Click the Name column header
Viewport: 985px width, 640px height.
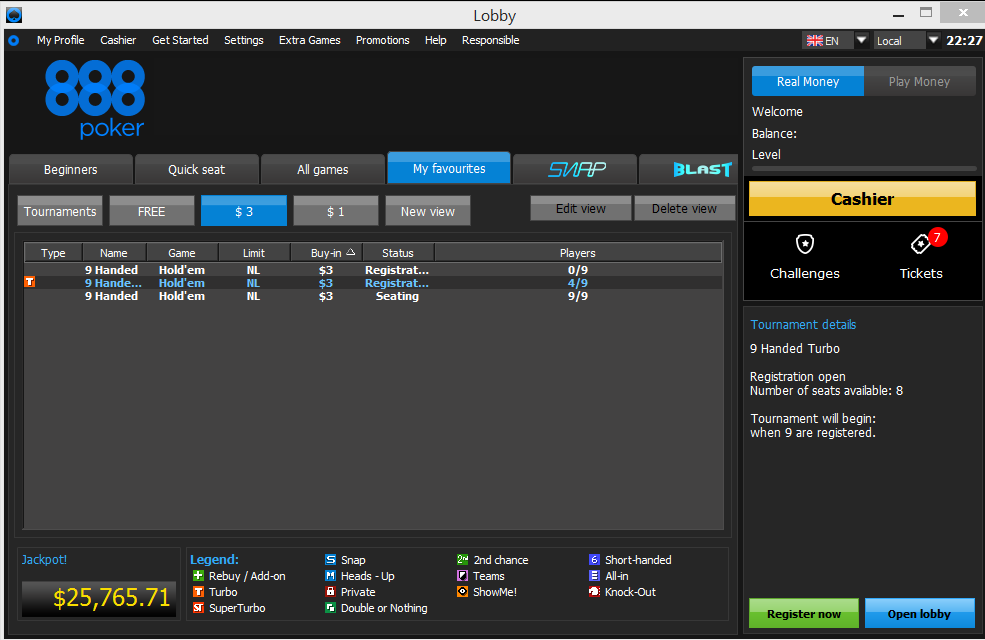click(114, 252)
